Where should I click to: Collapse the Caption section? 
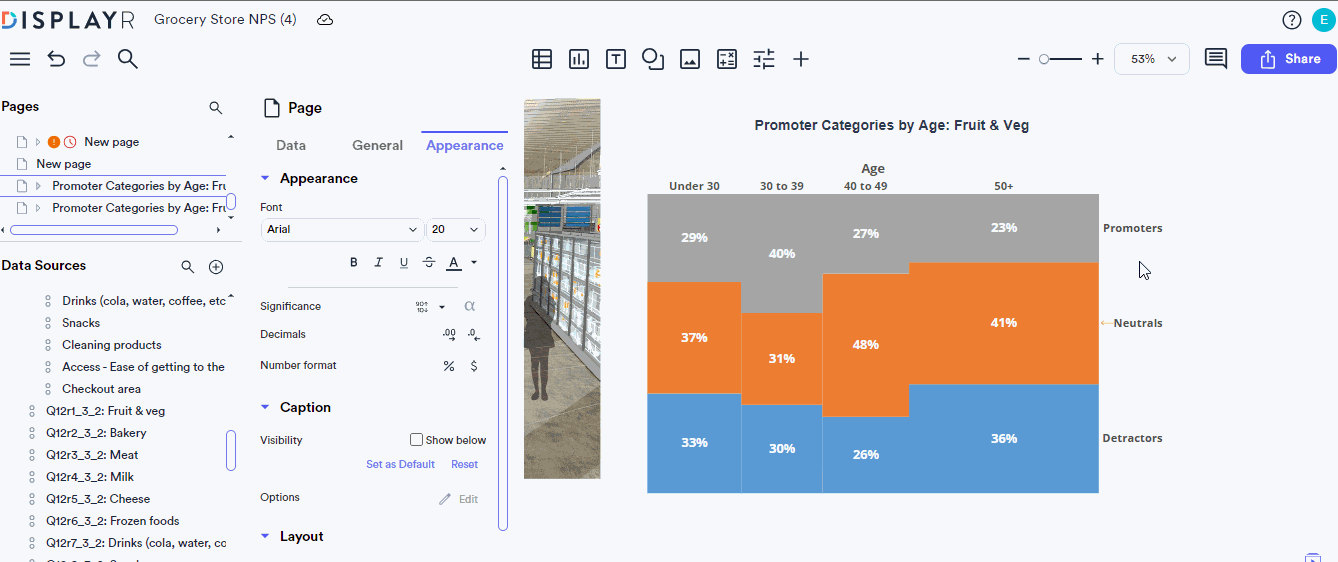click(x=265, y=408)
